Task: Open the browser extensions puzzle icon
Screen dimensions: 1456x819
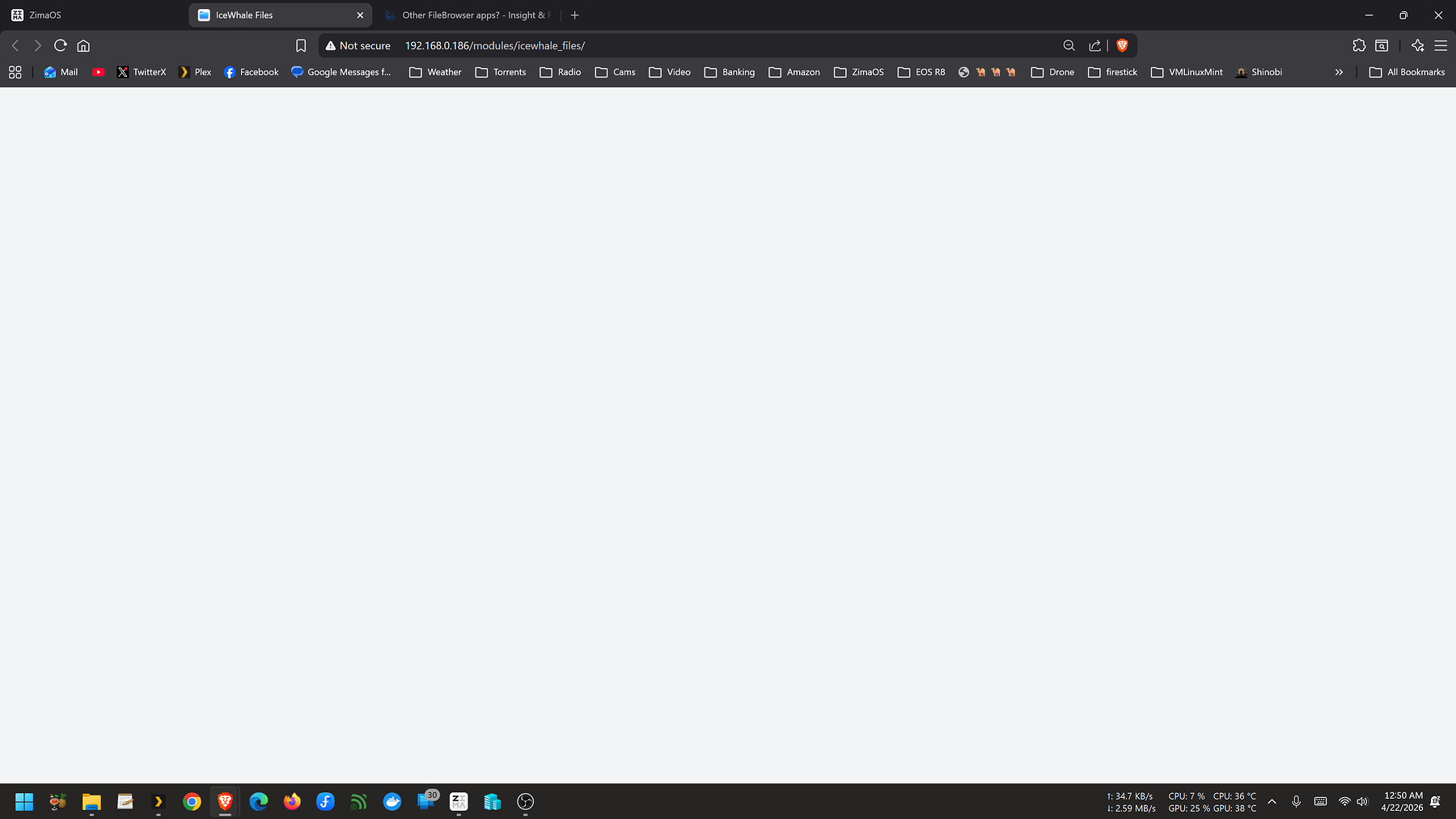Action: [x=1359, y=46]
